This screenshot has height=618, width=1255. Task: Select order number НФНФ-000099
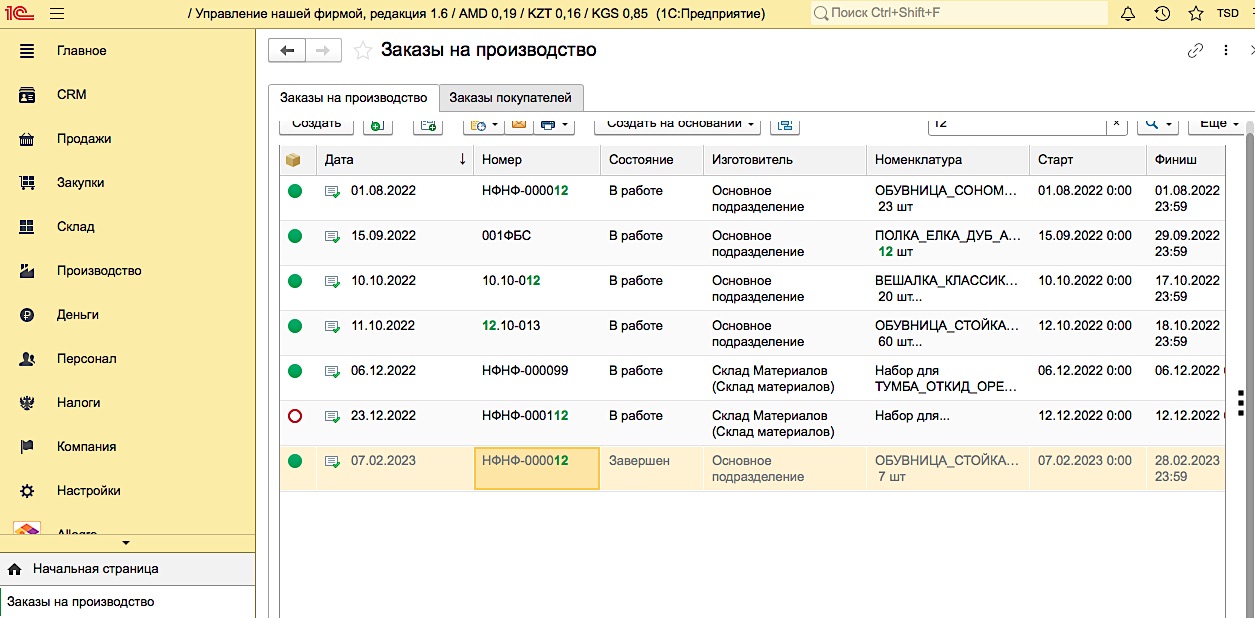click(525, 371)
